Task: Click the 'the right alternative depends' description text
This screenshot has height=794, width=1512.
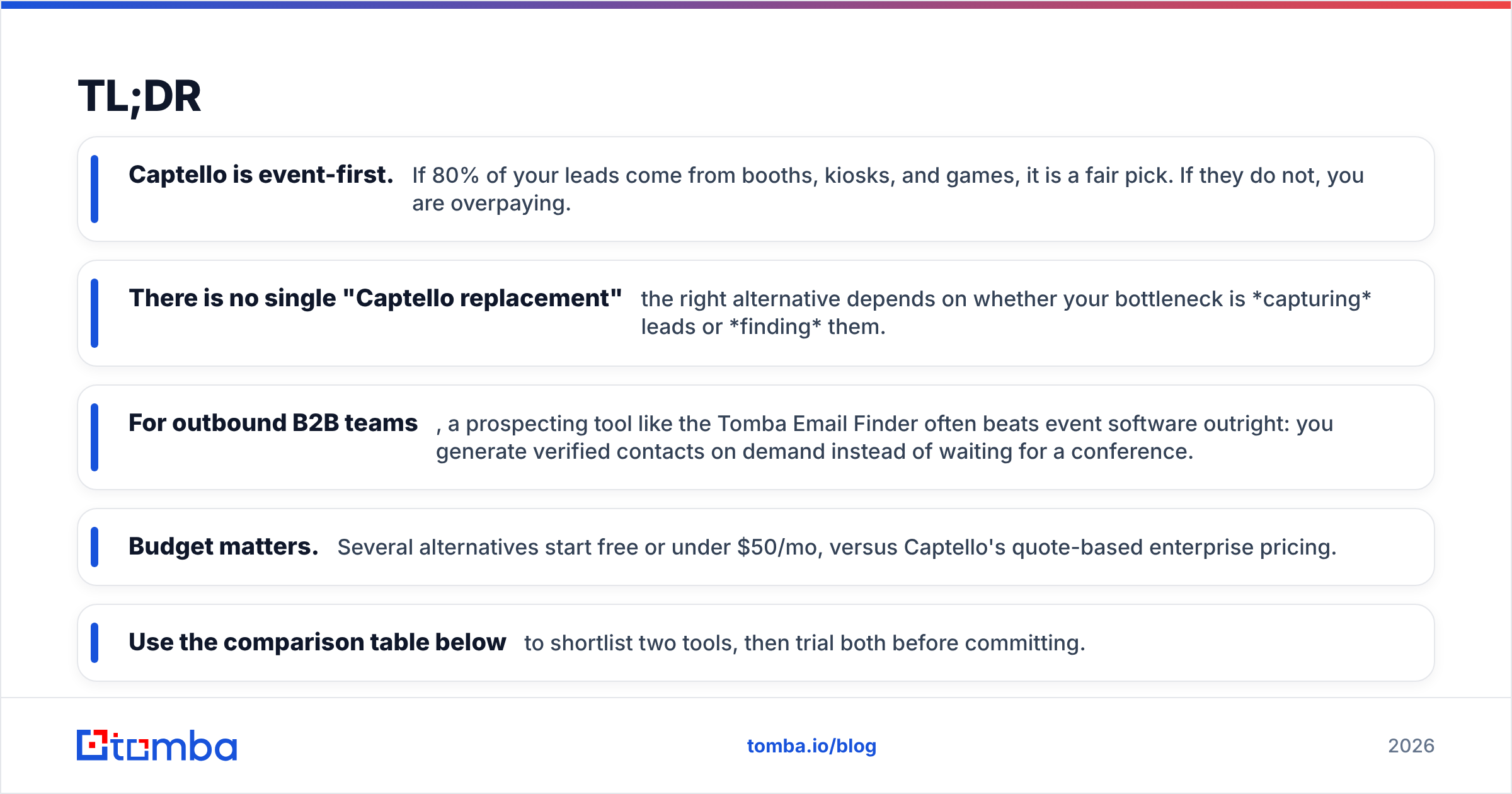Action: pos(1006,313)
